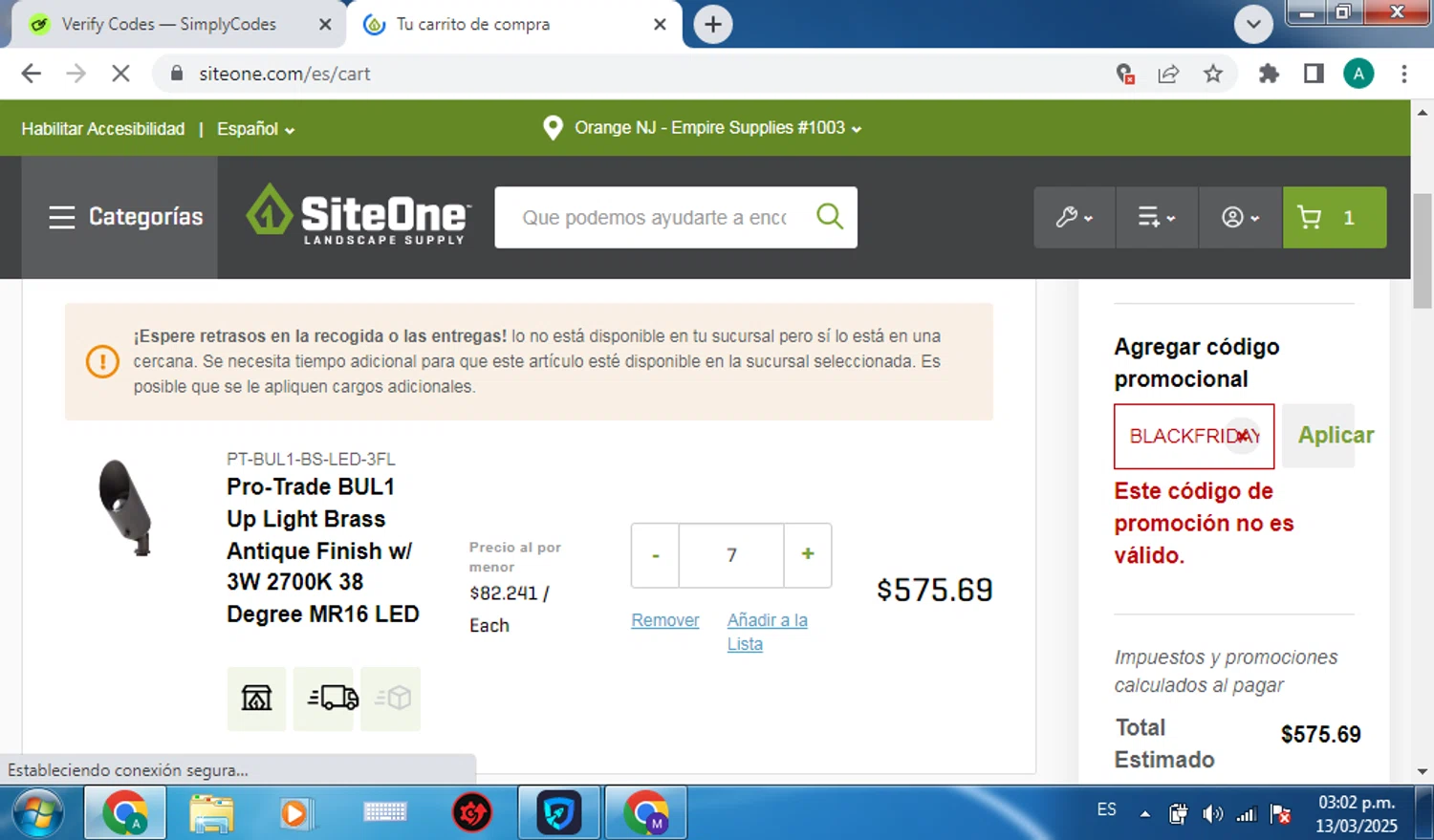Viewport: 1434px width, 840px height.
Task: Click the ES language indicator
Action: [1106, 809]
